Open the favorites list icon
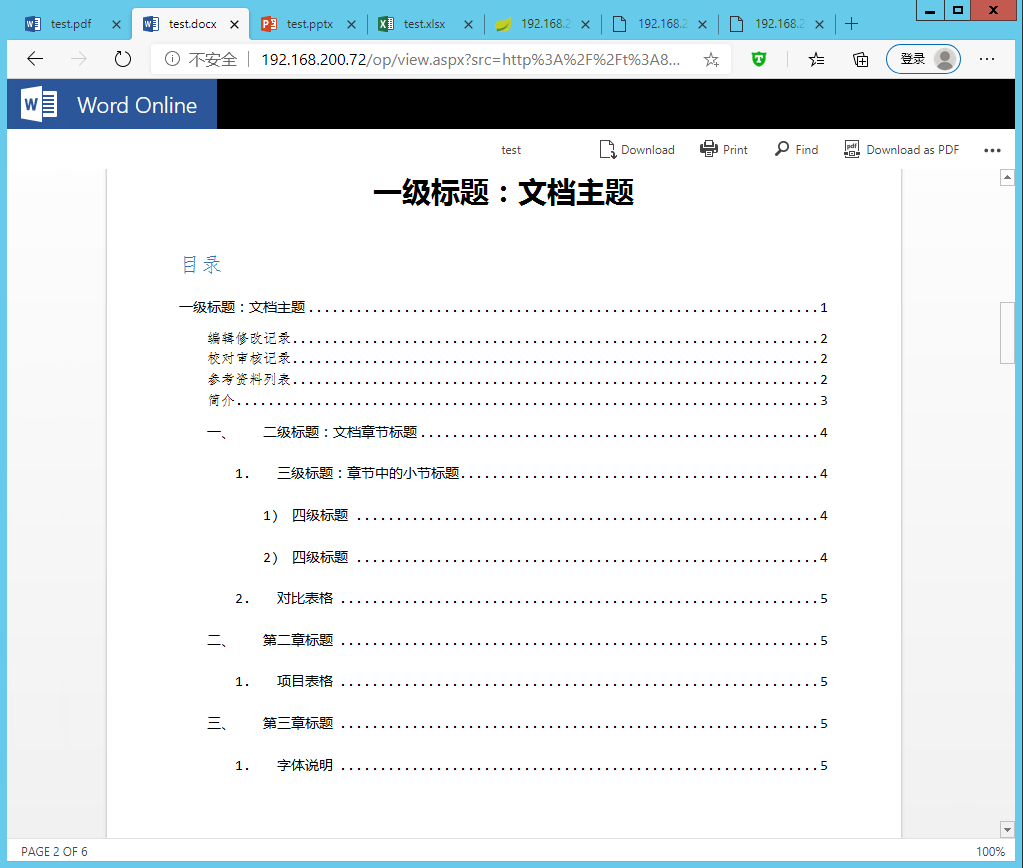The image size is (1023, 868). coord(816,60)
